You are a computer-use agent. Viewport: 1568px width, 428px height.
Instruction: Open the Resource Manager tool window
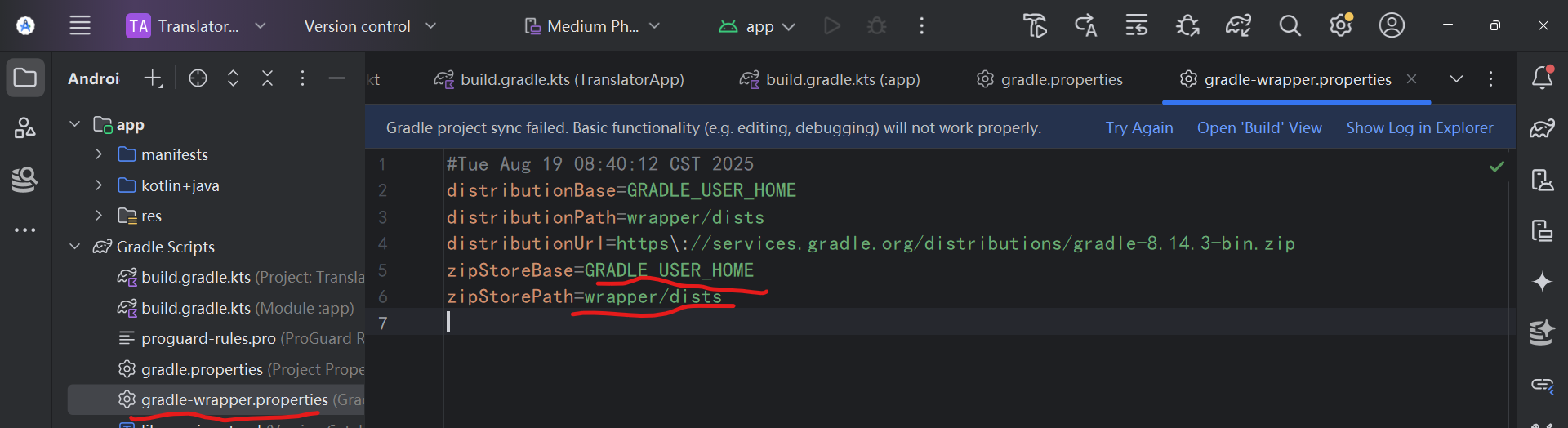pyautogui.click(x=25, y=128)
